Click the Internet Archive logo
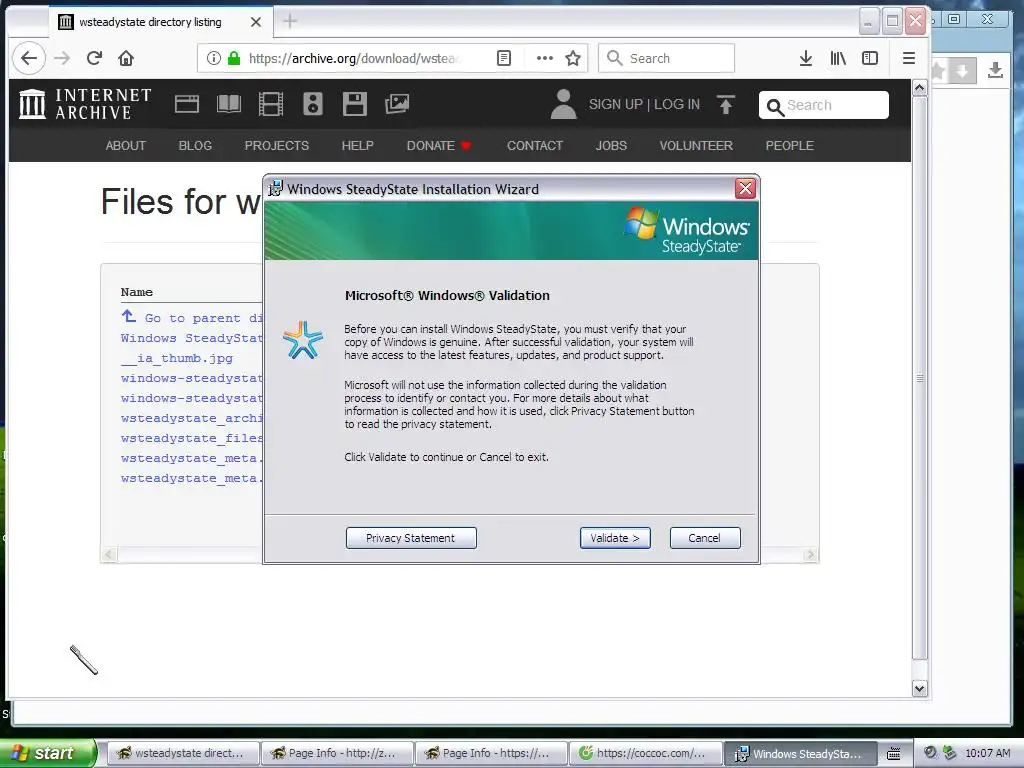 [x=86, y=104]
